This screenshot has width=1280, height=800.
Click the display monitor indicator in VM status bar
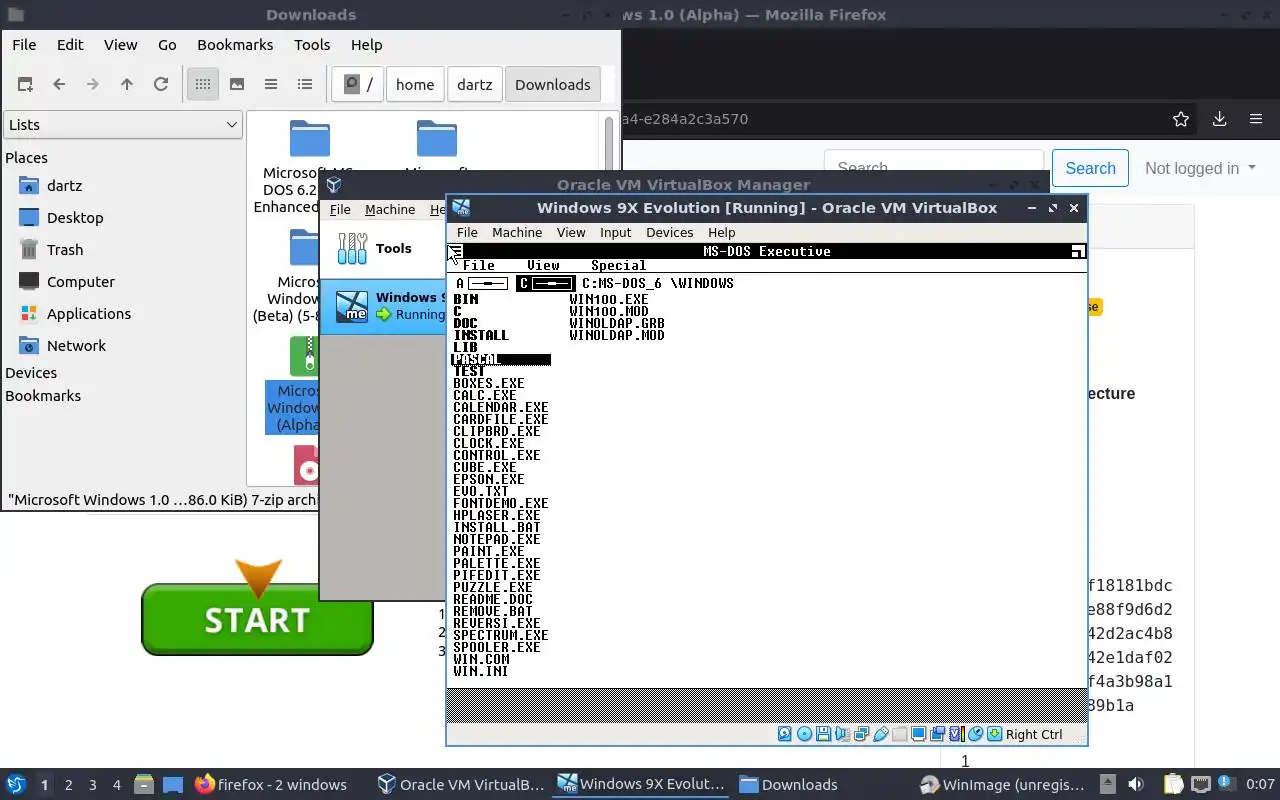point(919,734)
